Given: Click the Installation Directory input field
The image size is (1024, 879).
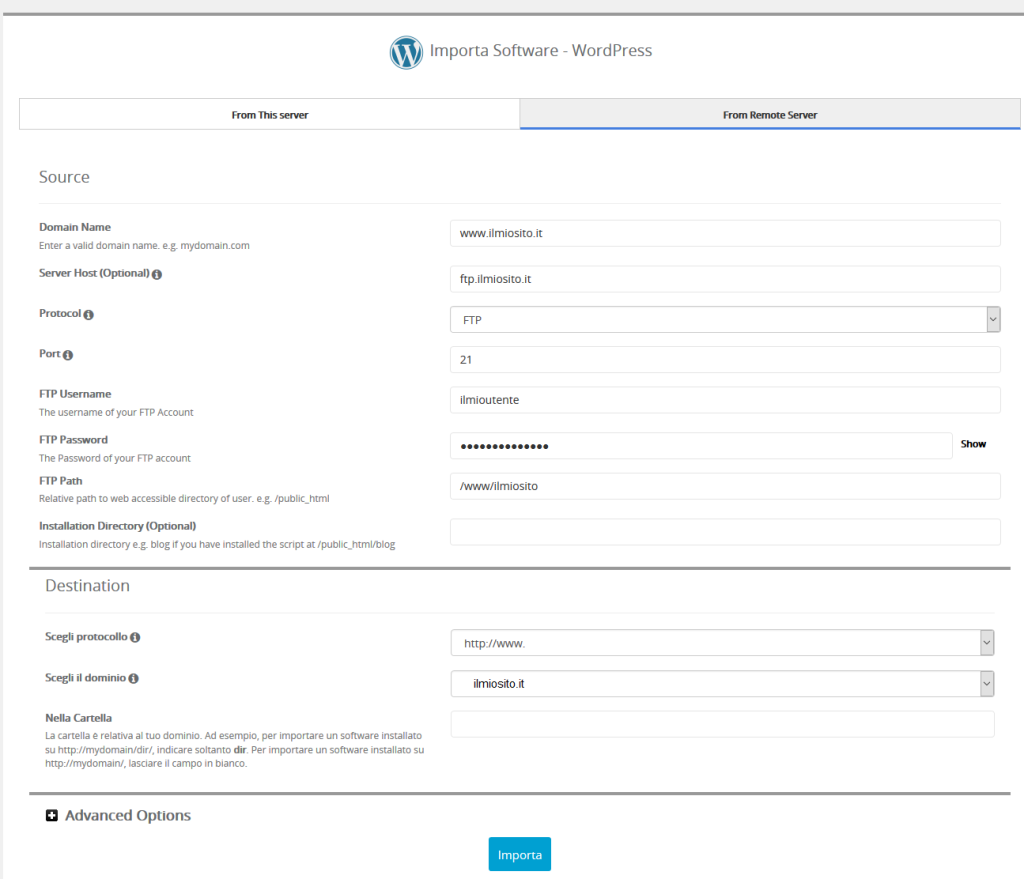Looking at the screenshot, I should (725, 532).
